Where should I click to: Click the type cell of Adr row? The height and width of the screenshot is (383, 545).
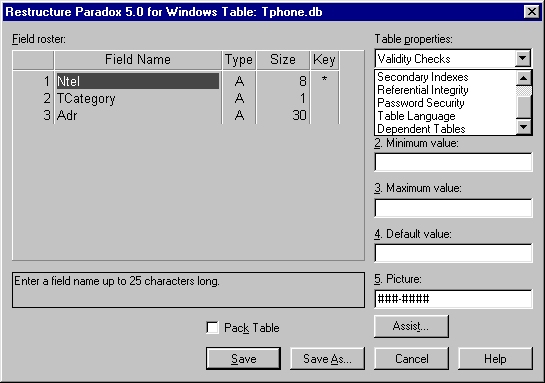pyautogui.click(x=239, y=115)
